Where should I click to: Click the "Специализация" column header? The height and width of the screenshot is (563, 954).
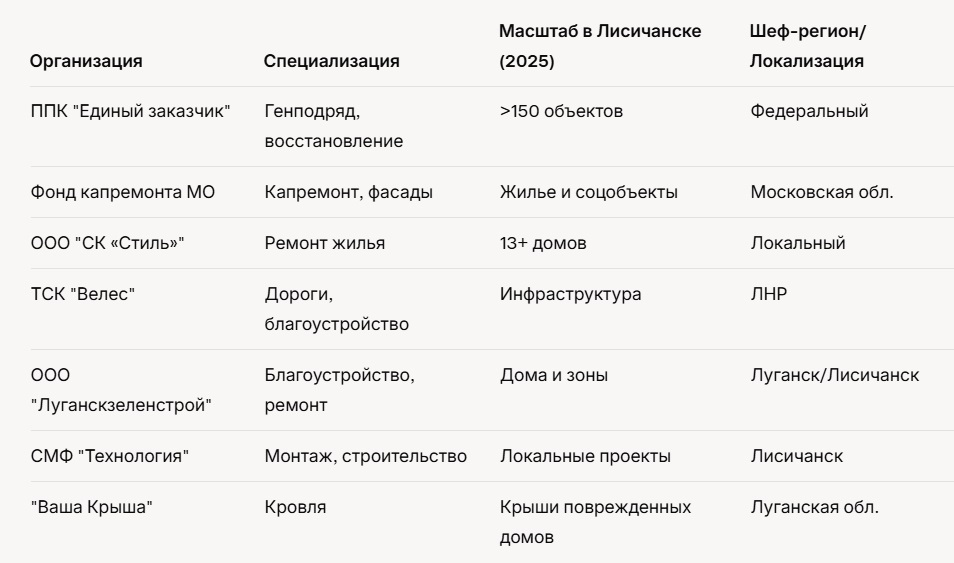pos(331,61)
